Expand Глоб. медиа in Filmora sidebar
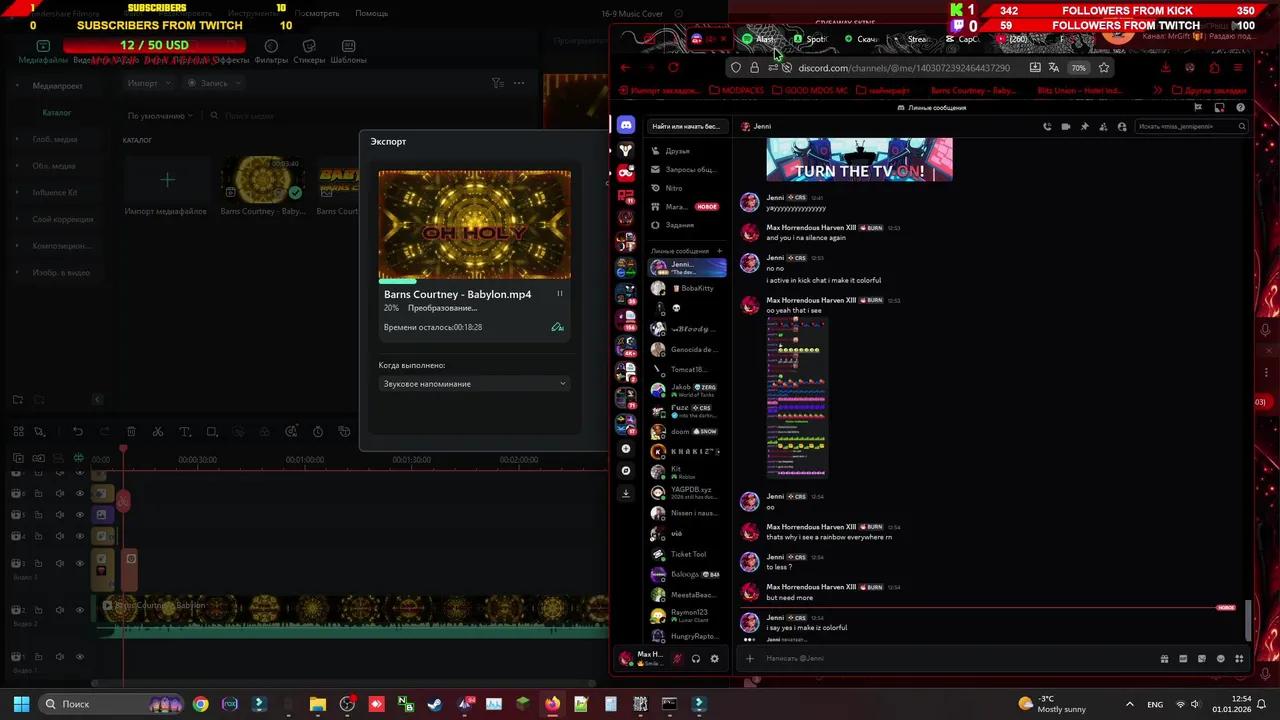The height and width of the screenshot is (720, 1280). (17, 139)
